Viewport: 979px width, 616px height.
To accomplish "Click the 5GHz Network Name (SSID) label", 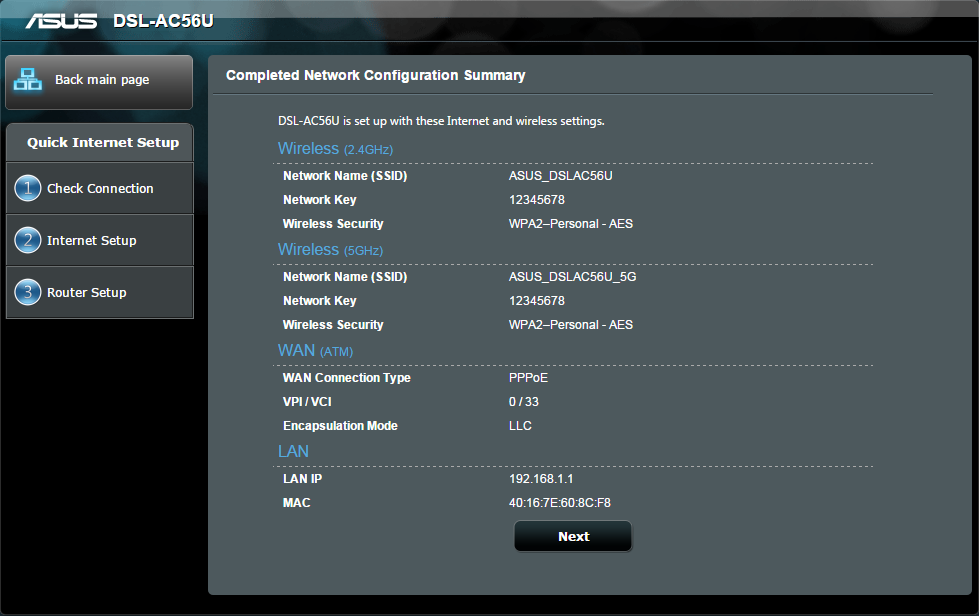I will 345,276.
